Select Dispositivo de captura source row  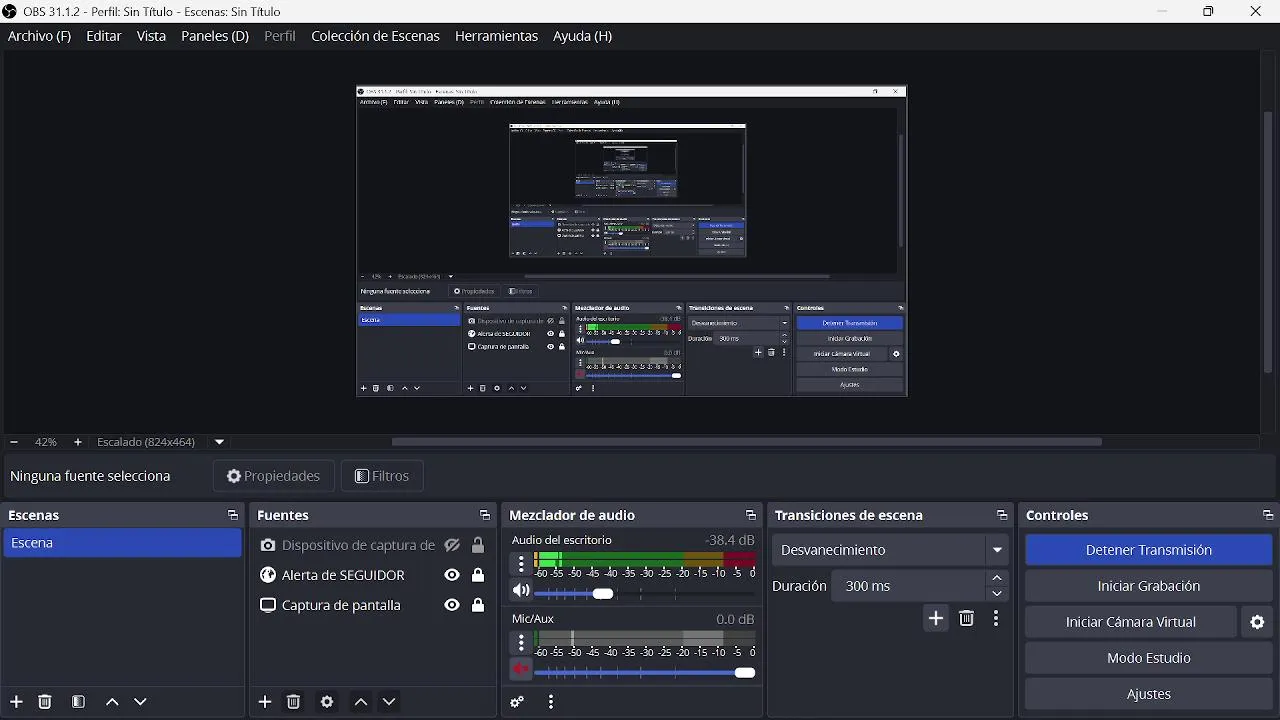[x=372, y=545]
